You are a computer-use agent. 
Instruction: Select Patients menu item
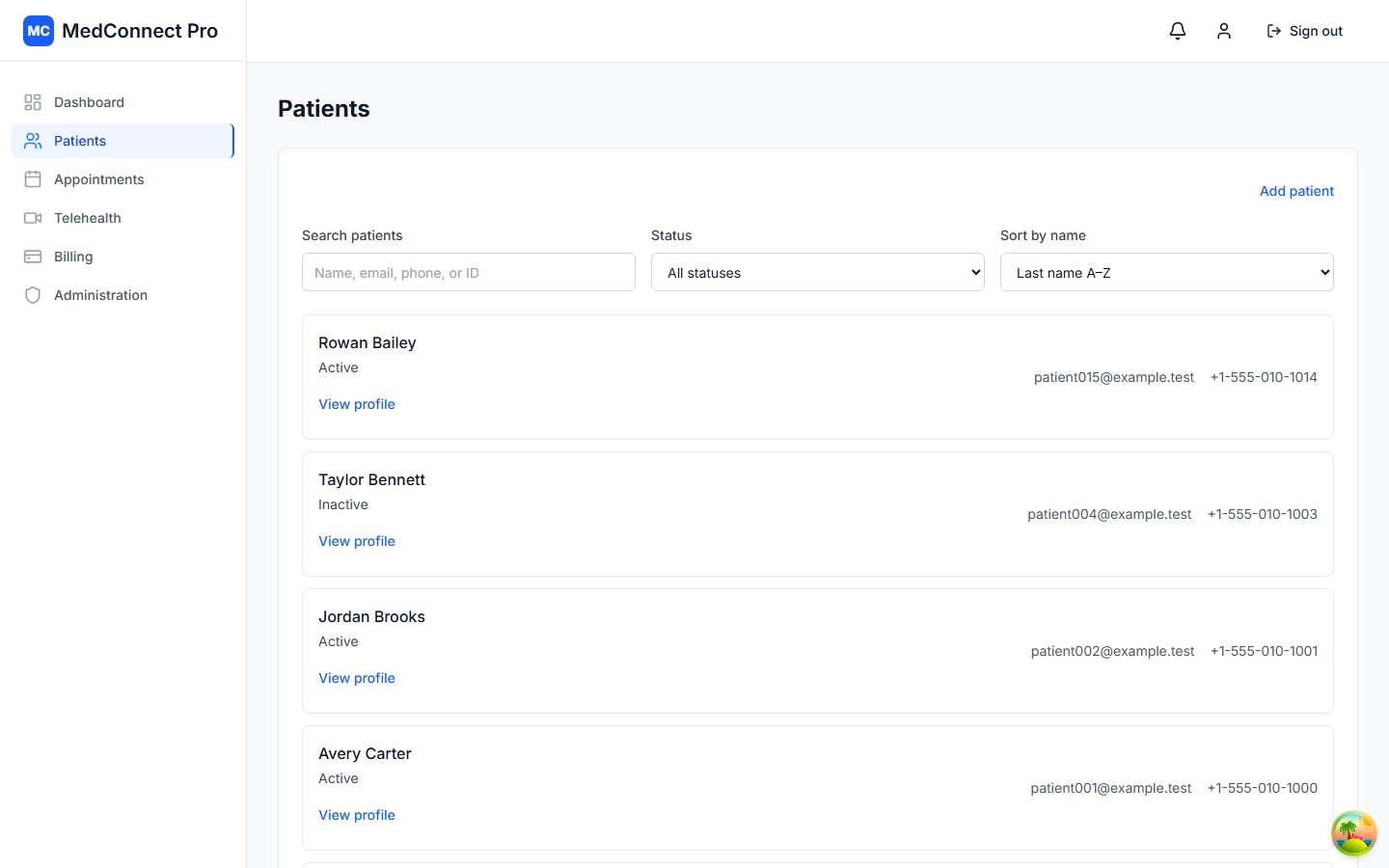123,141
